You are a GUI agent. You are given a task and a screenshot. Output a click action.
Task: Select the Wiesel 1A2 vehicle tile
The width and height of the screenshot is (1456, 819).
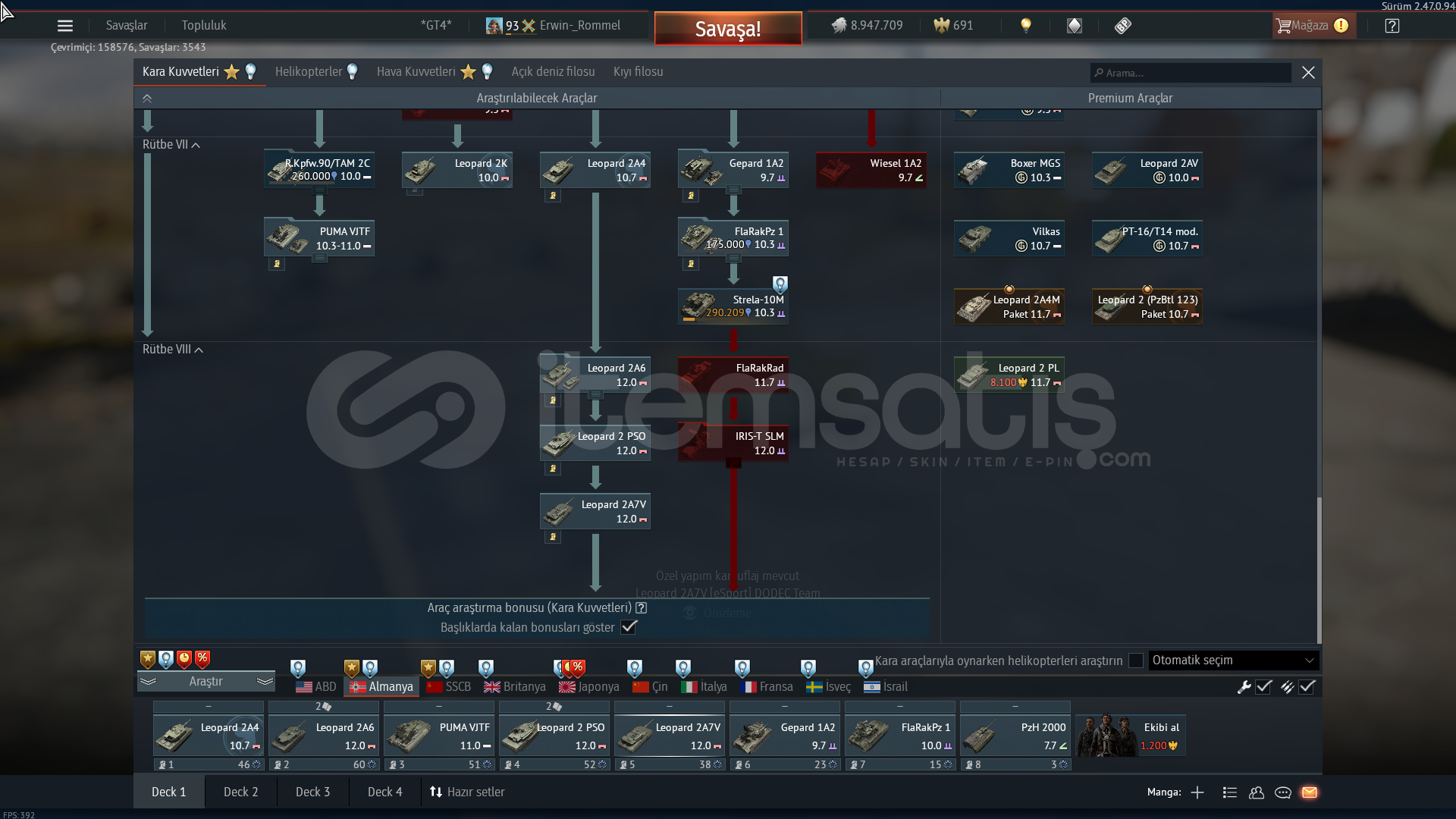[871, 170]
